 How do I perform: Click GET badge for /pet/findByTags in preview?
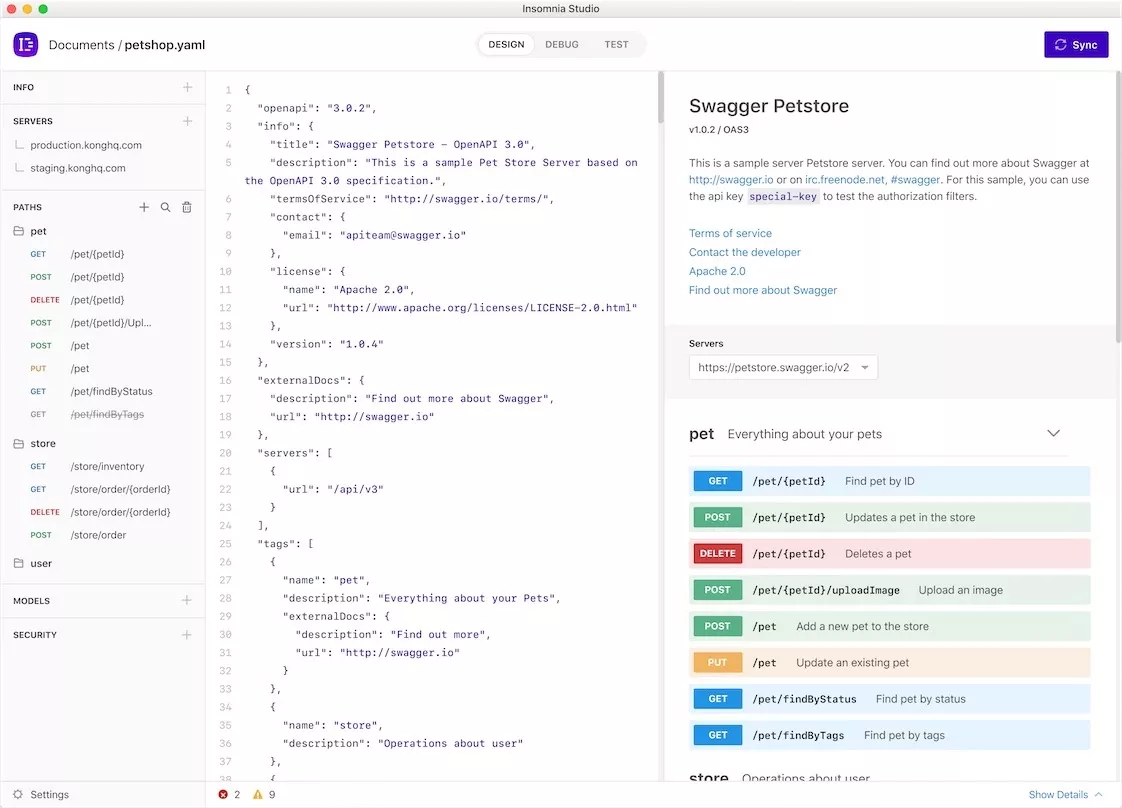(x=718, y=735)
